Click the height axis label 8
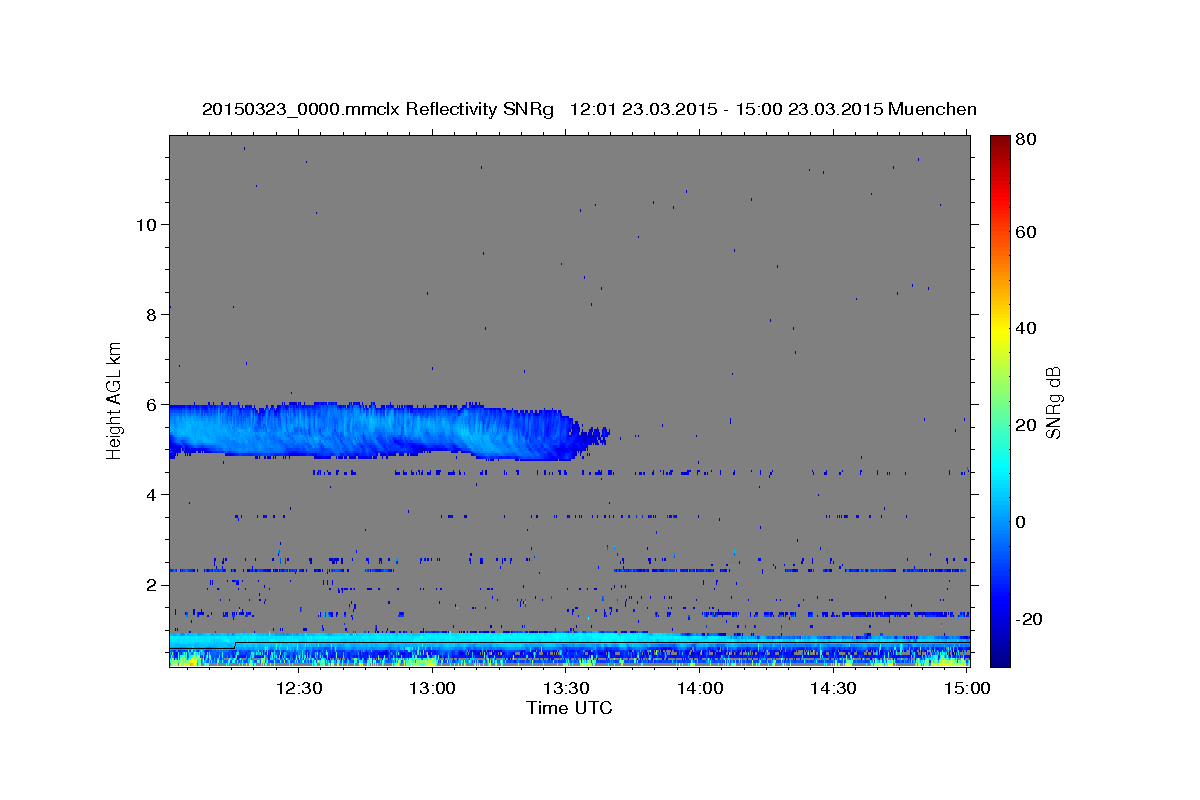The width and height of the screenshot is (1200, 800). tap(153, 314)
